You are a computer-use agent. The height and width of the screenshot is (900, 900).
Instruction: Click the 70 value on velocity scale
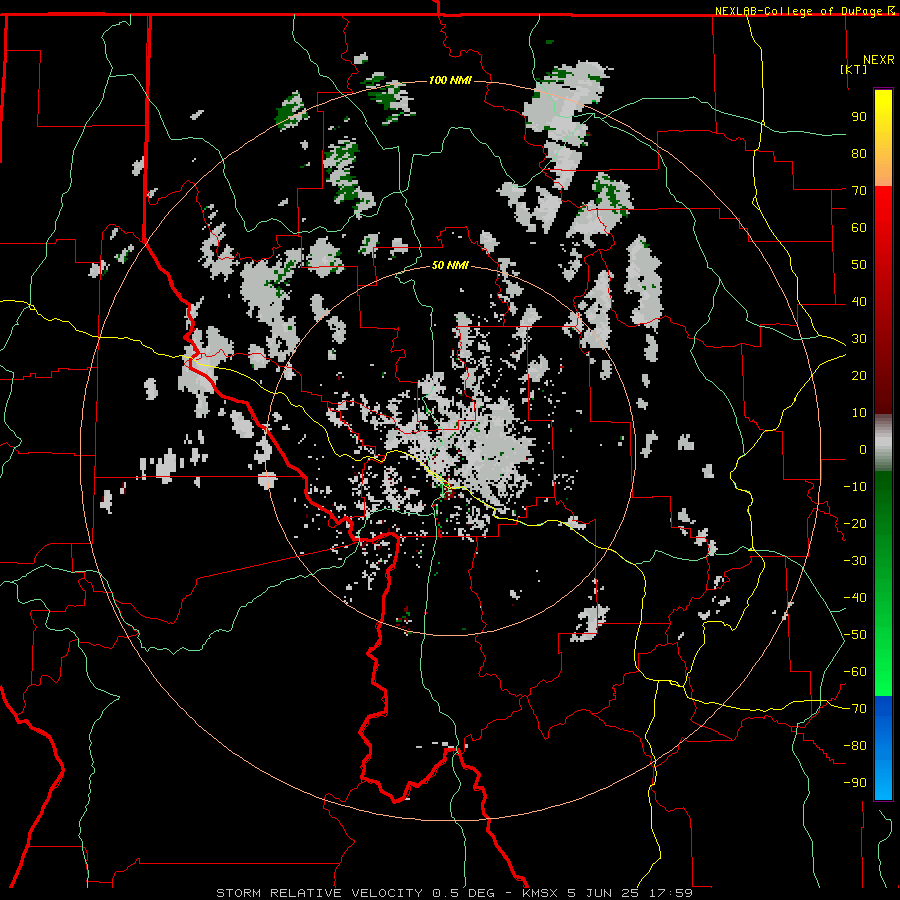pyautogui.click(x=859, y=191)
